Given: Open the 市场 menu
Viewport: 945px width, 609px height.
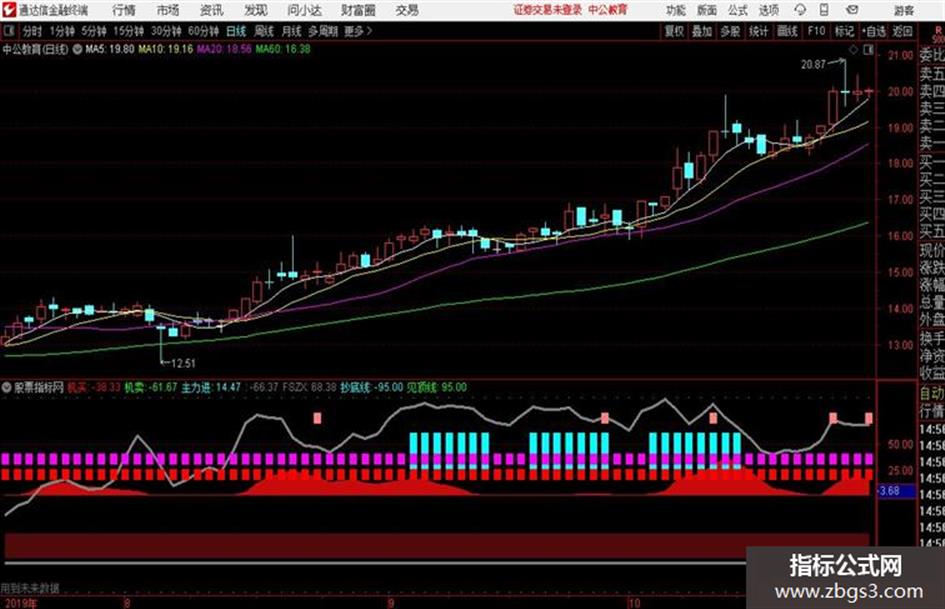Looking at the screenshot, I should click(168, 10).
